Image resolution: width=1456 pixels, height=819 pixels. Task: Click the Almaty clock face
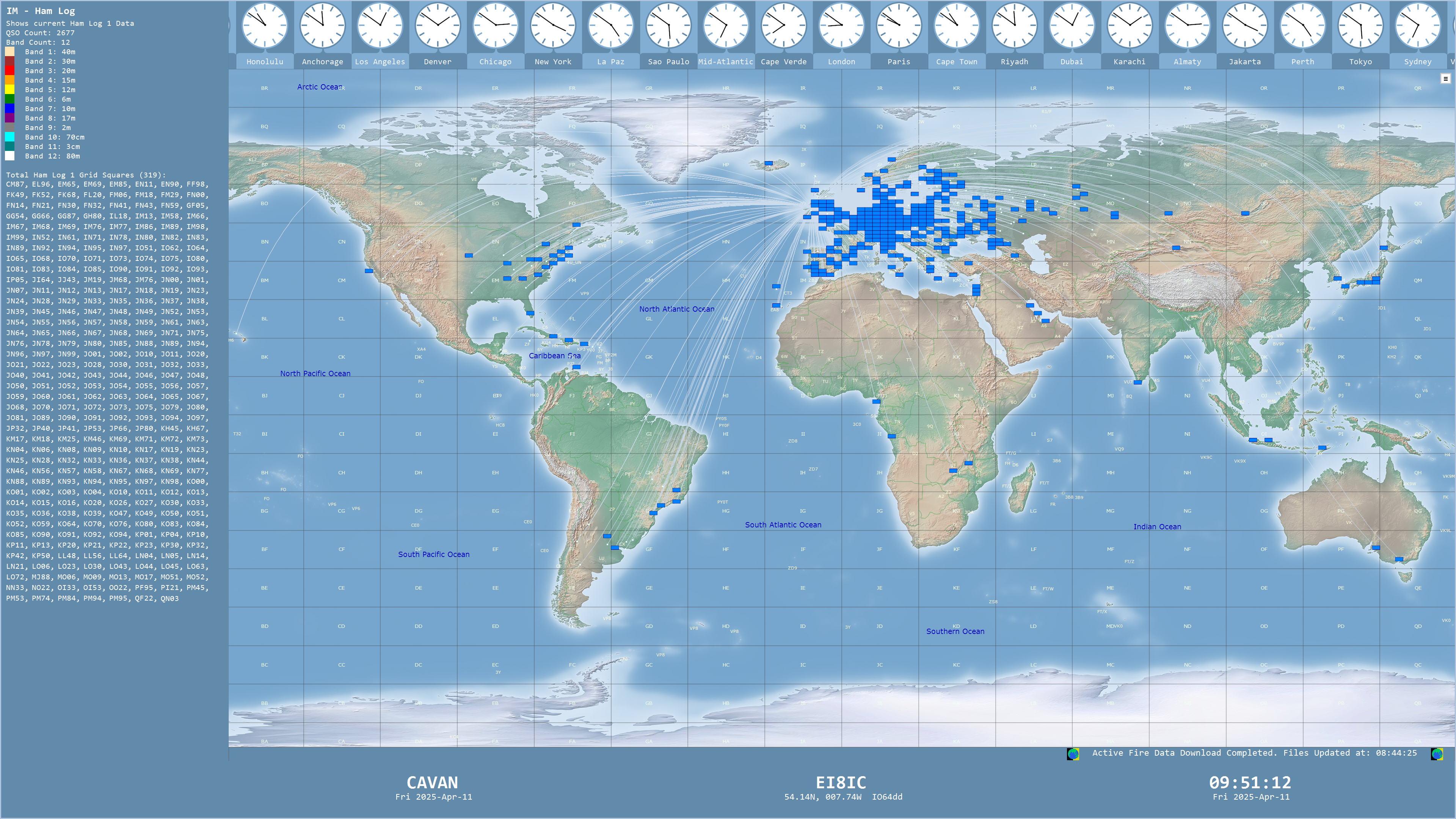[x=1187, y=25]
